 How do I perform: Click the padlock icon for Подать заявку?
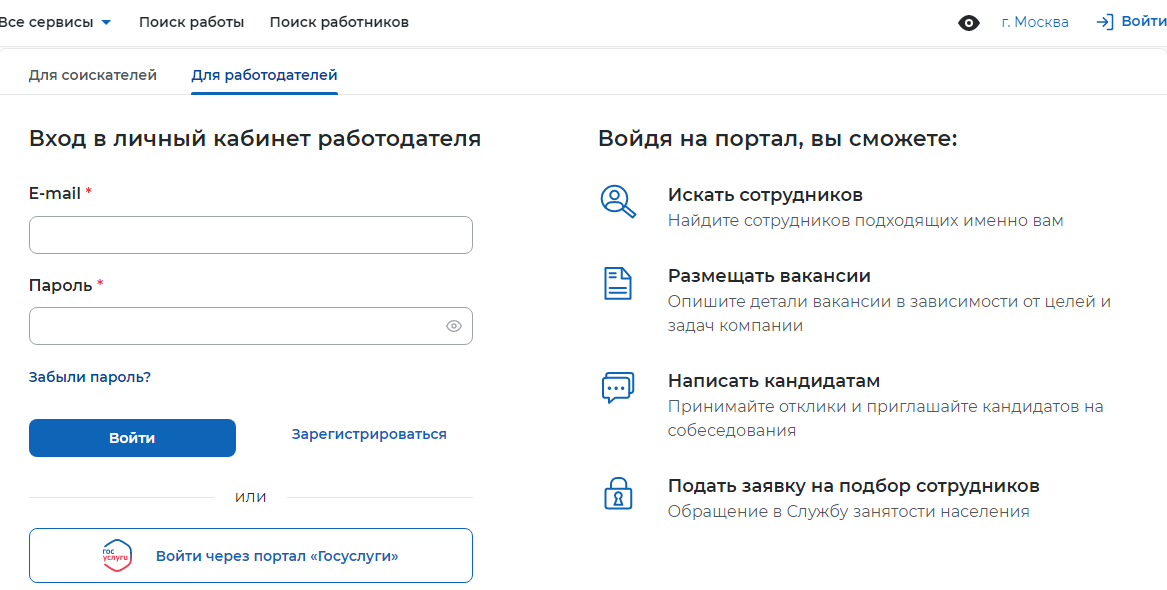pos(618,493)
